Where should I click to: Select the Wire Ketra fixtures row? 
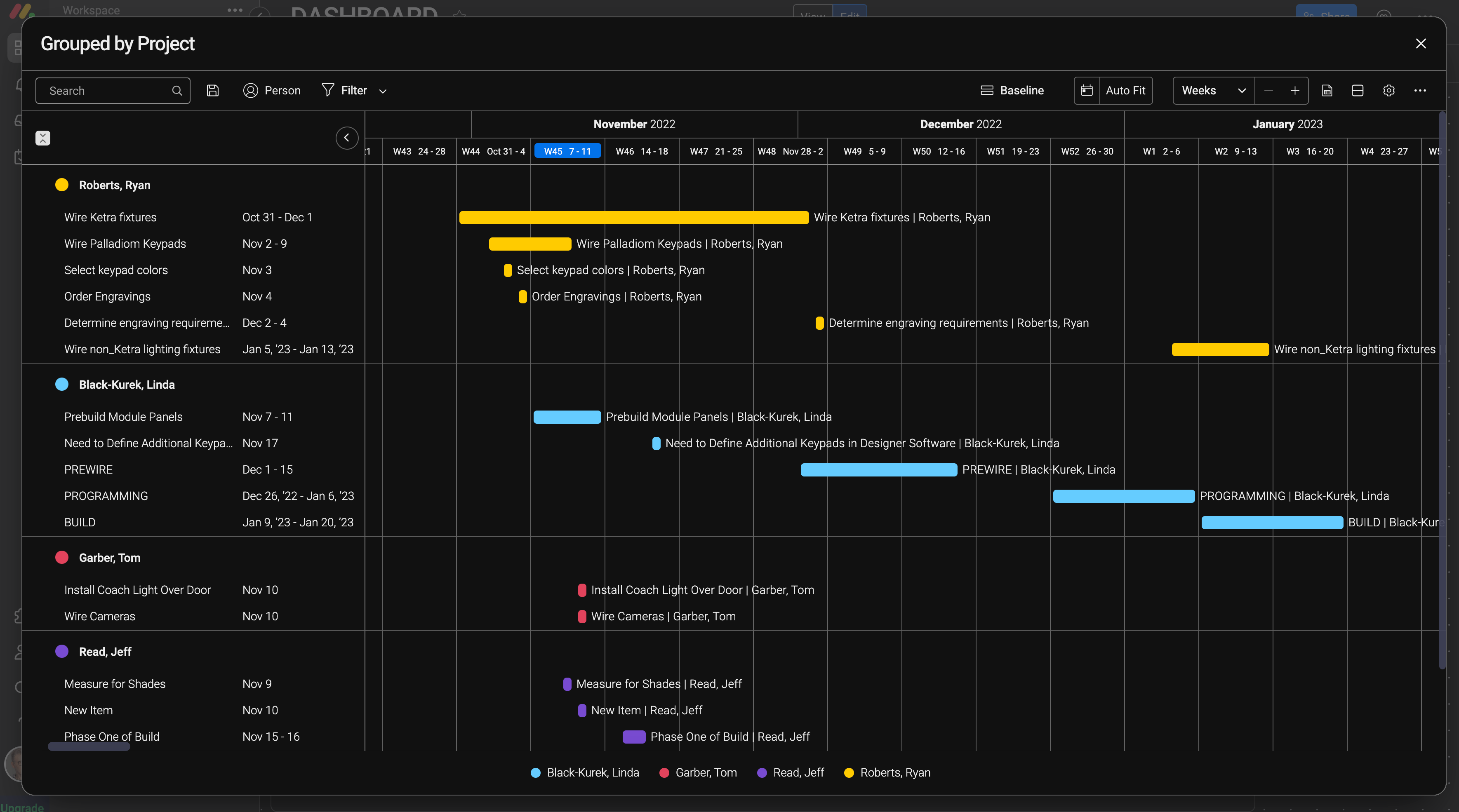(x=193, y=218)
